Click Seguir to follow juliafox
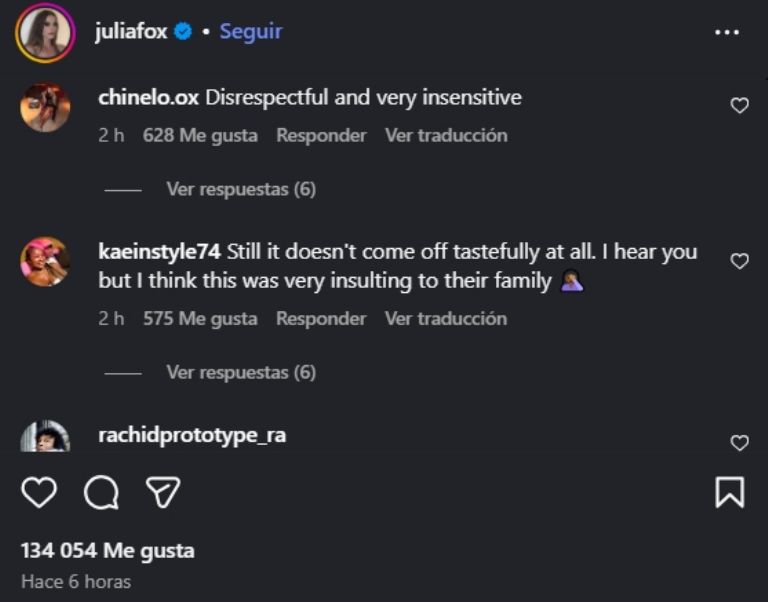 point(251,32)
